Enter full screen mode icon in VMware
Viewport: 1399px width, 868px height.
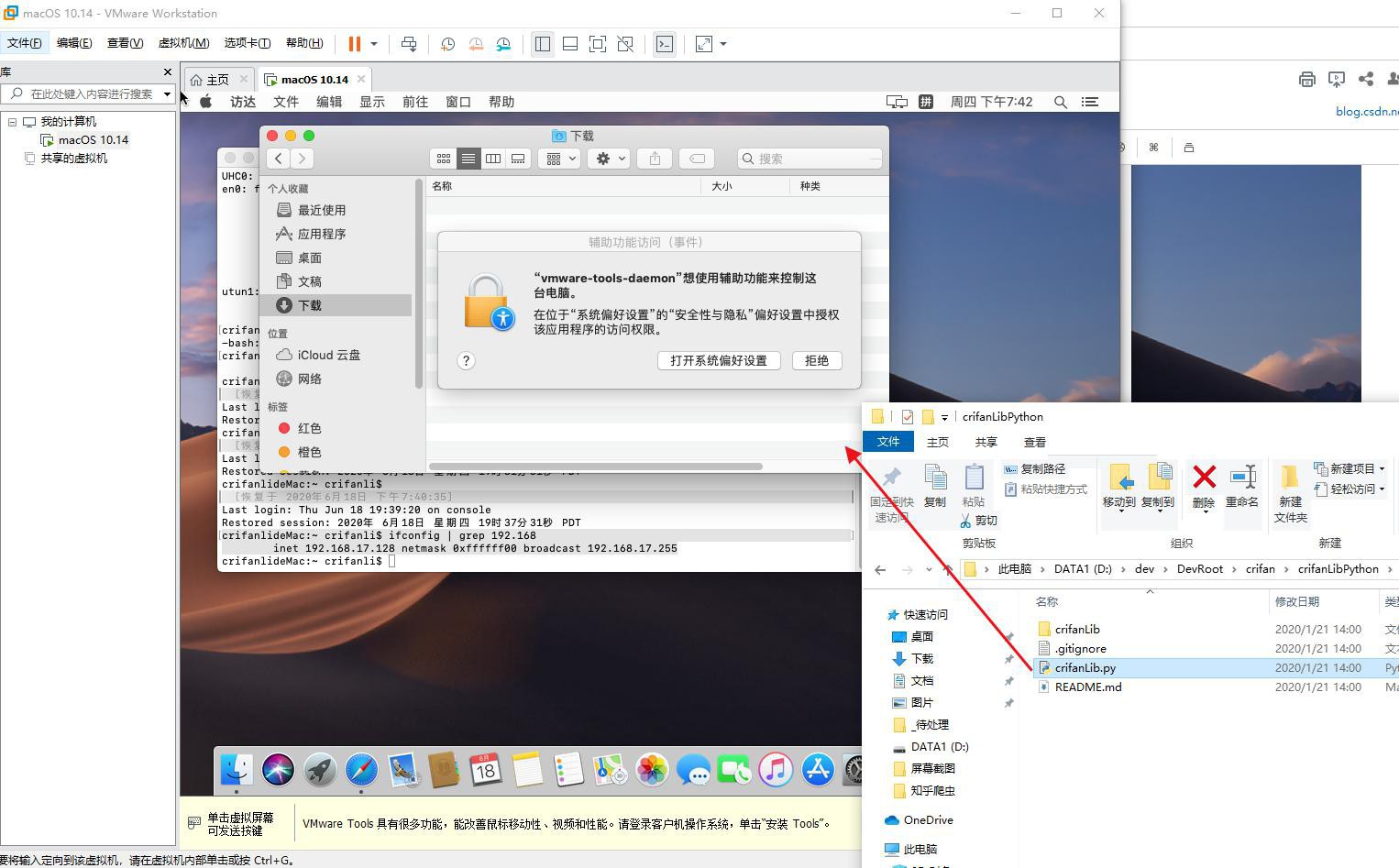pos(598,43)
